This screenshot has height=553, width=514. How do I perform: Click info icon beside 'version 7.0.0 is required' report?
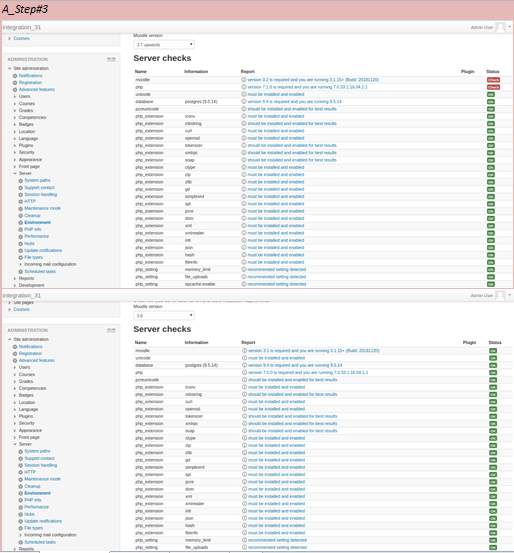point(244,372)
